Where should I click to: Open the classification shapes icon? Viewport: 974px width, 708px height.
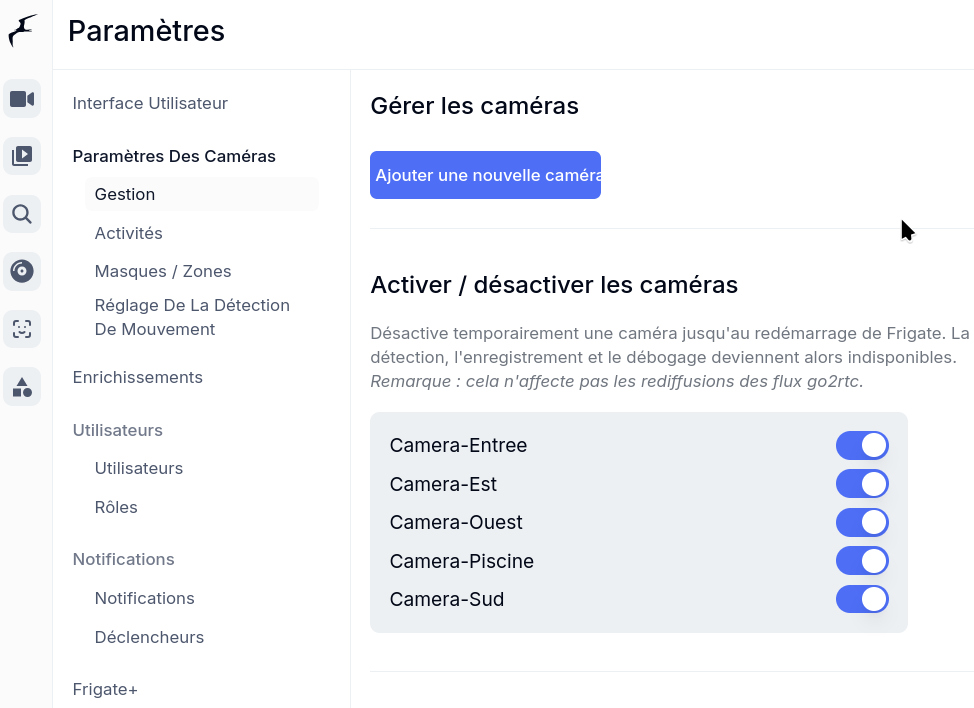(x=22, y=386)
